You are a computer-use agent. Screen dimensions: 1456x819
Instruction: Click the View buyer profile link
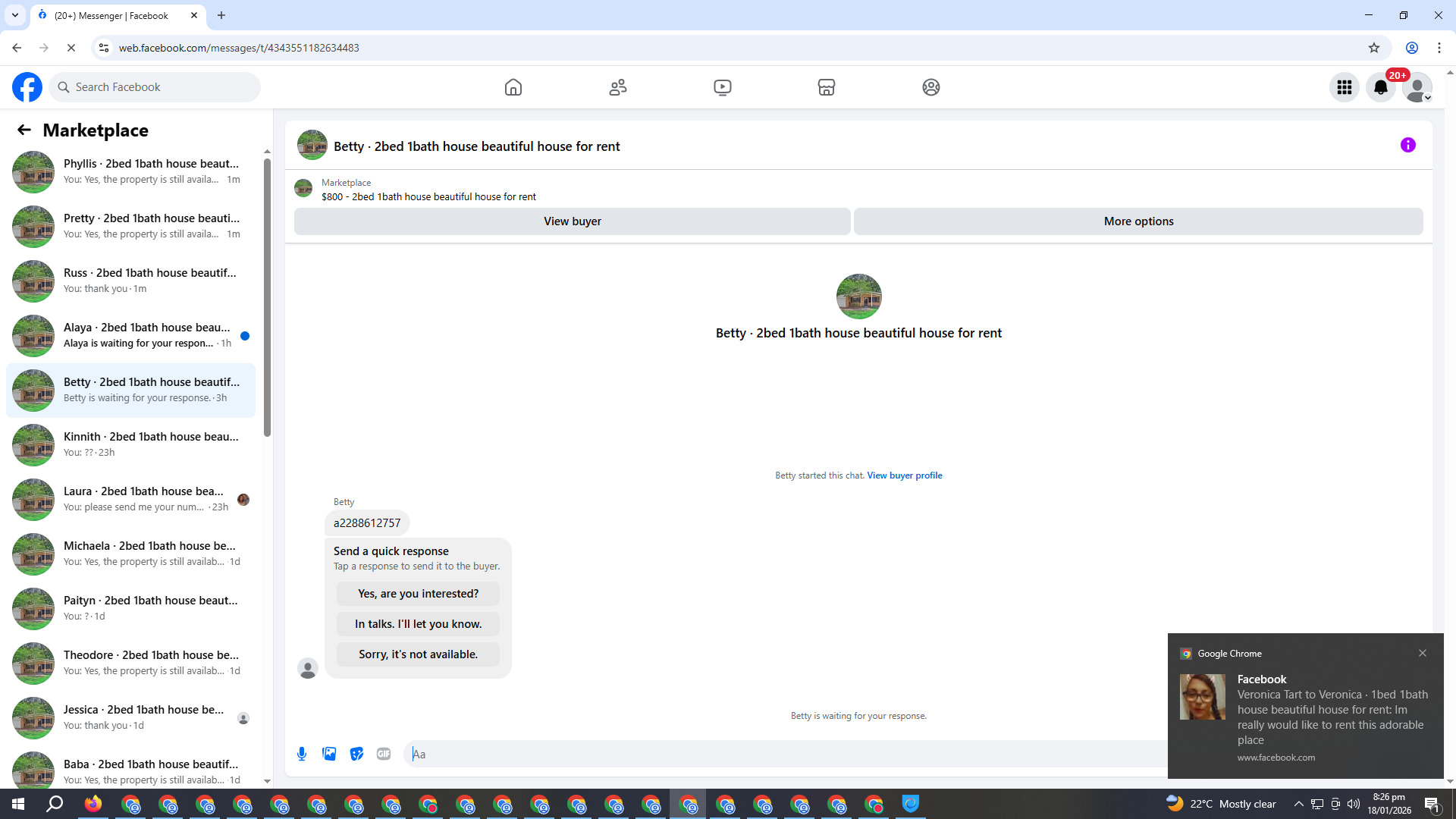click(x=904, y=475)
